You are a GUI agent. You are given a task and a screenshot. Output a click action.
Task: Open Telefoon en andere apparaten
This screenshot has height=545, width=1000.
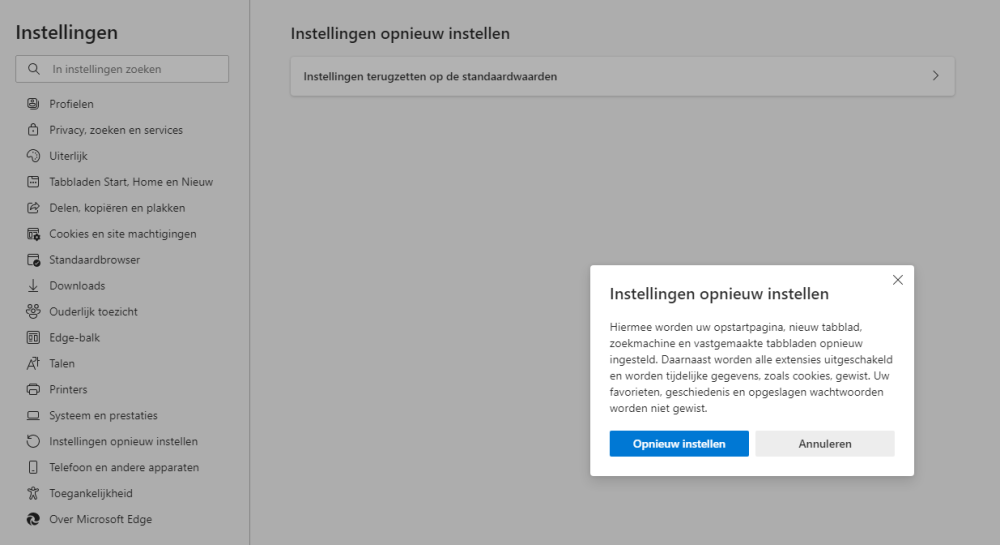(x=124, y=468)
